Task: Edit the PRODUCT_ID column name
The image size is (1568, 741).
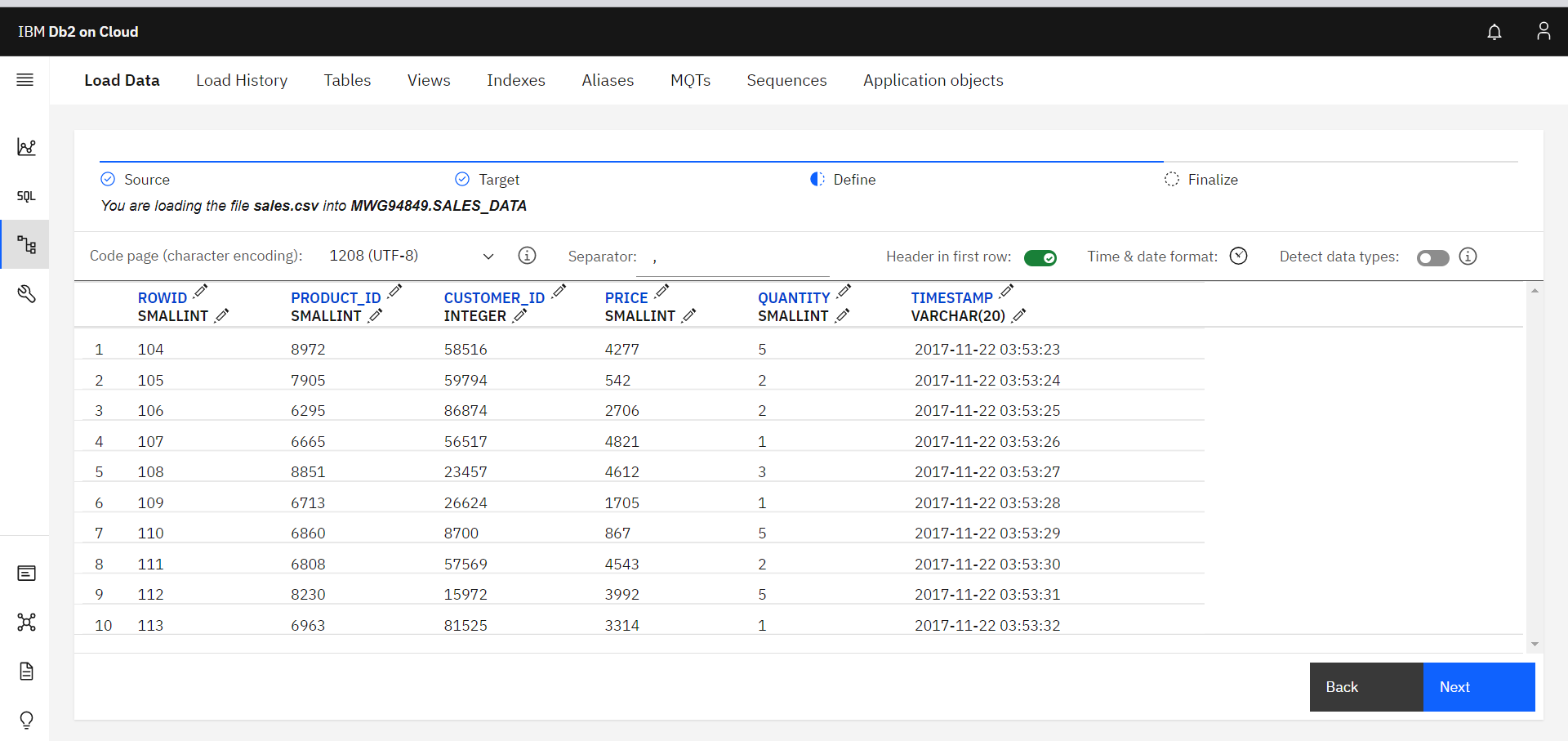Action: tap(395, 291)
